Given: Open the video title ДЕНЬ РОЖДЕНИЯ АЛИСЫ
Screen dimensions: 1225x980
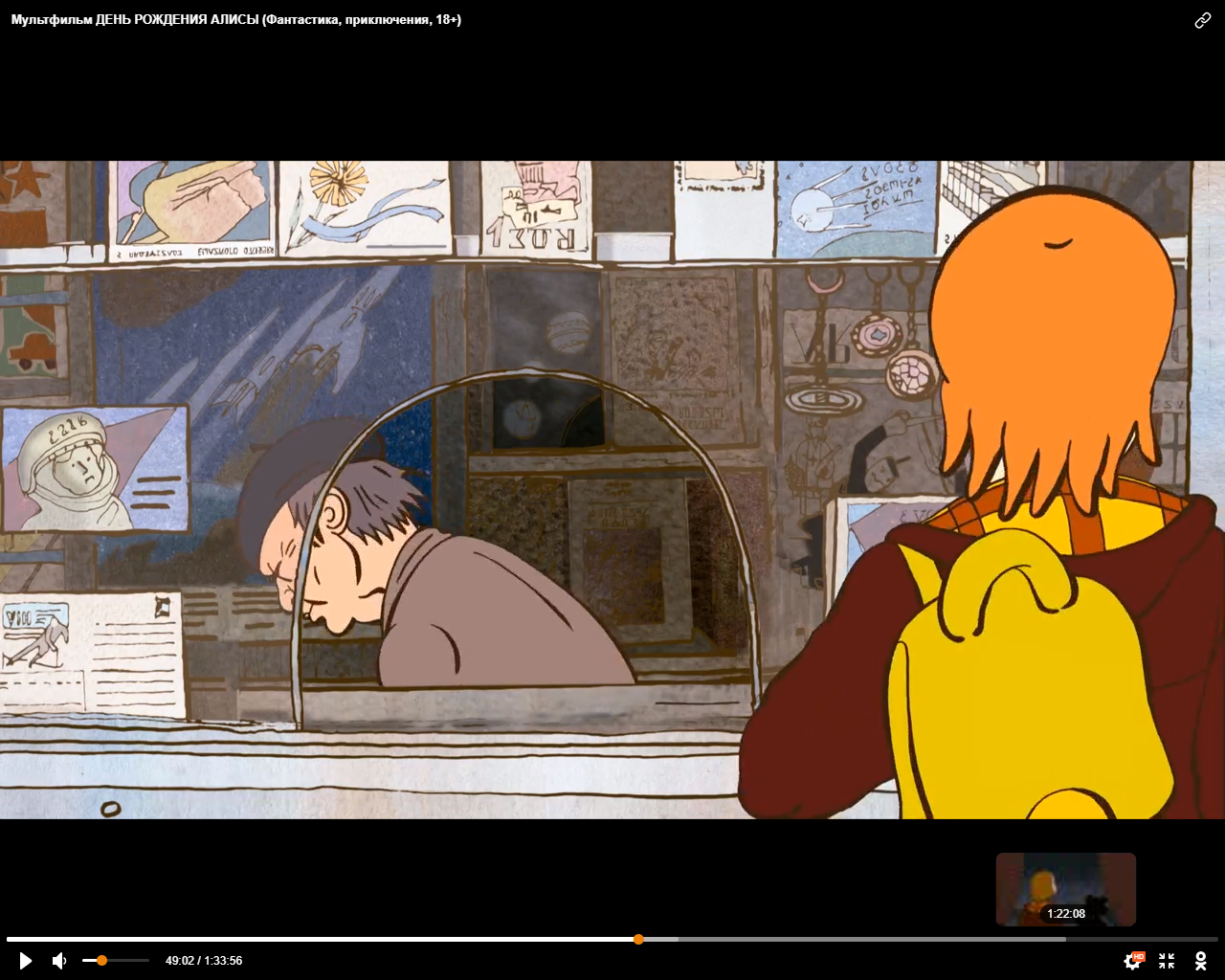Looking at the screenshot, I should [235, 20].
